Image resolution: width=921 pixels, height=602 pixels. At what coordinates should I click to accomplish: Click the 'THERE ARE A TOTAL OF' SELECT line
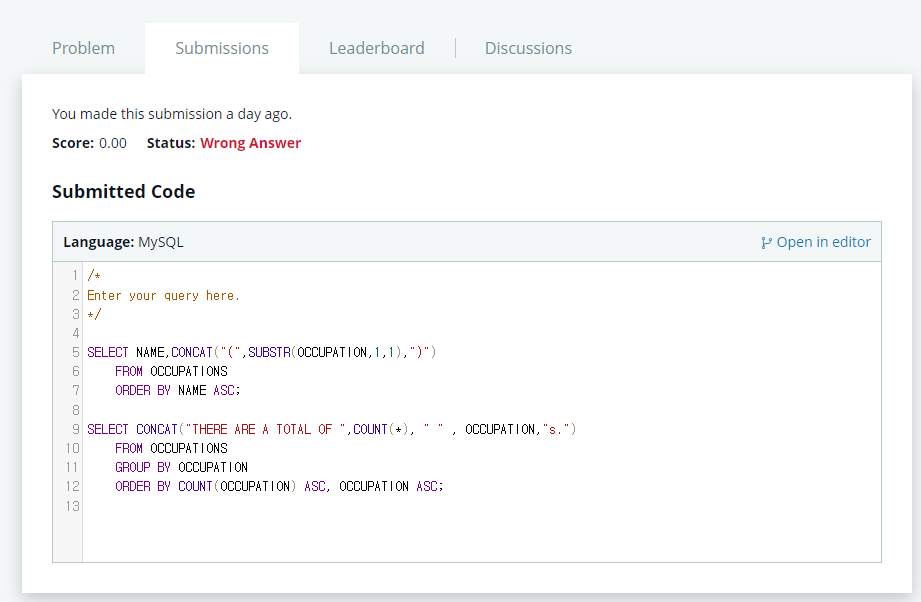click(x=331, y=429)
